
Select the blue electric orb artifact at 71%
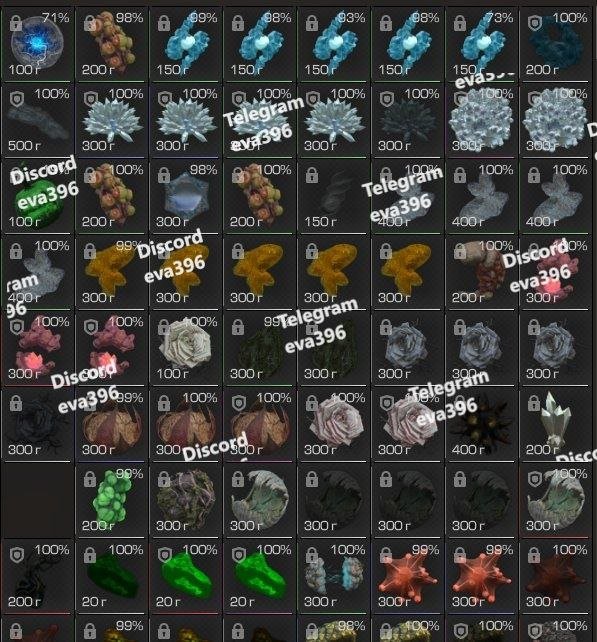tap(37, 43)
